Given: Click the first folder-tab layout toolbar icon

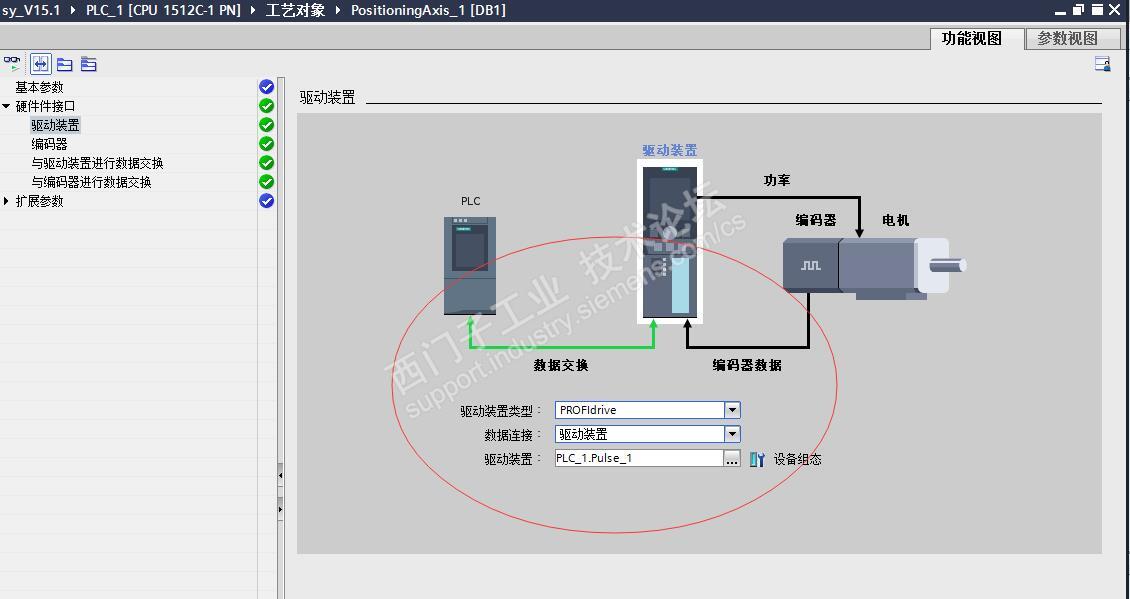Looking at the screenshot, I should 65,64.
